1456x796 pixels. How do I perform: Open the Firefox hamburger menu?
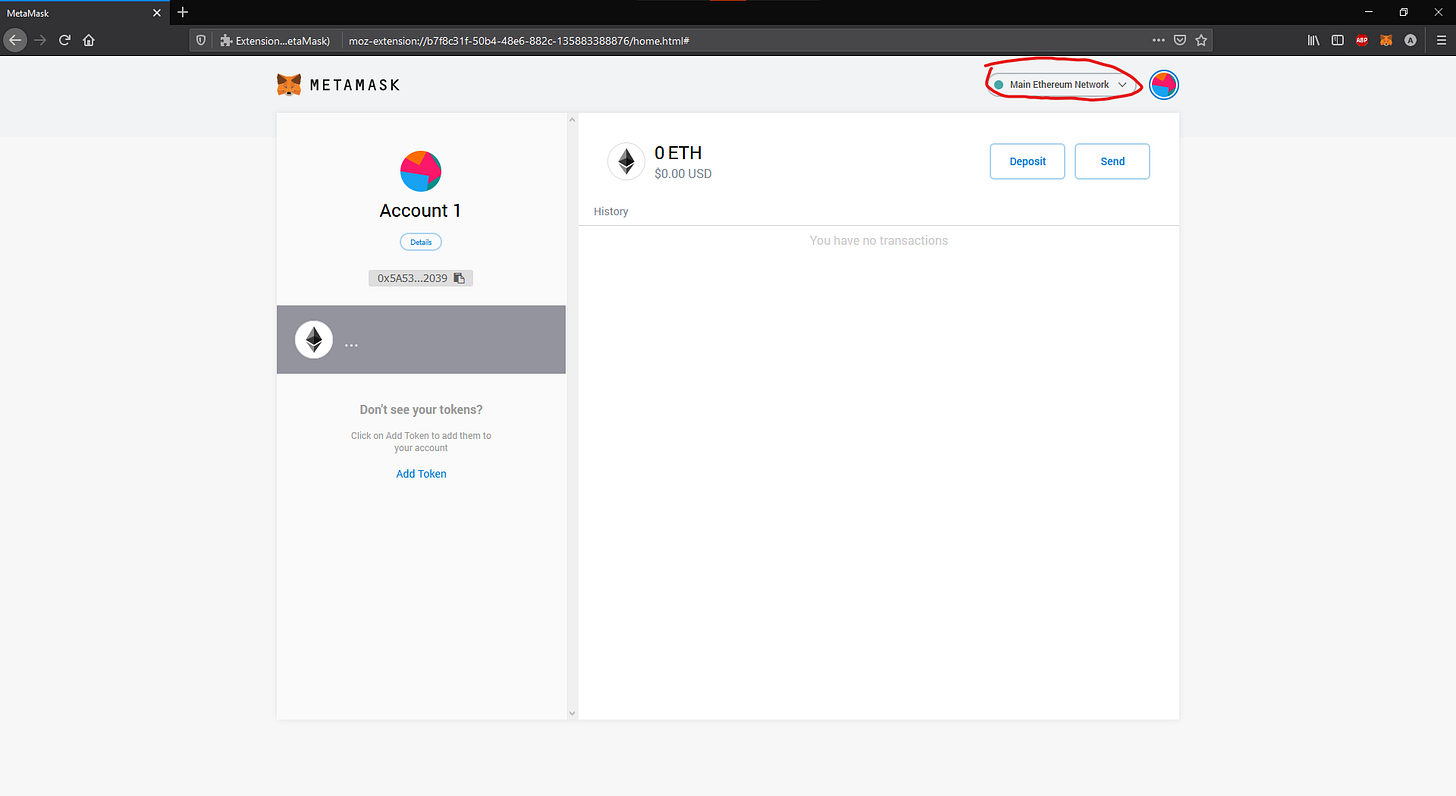1441,41
